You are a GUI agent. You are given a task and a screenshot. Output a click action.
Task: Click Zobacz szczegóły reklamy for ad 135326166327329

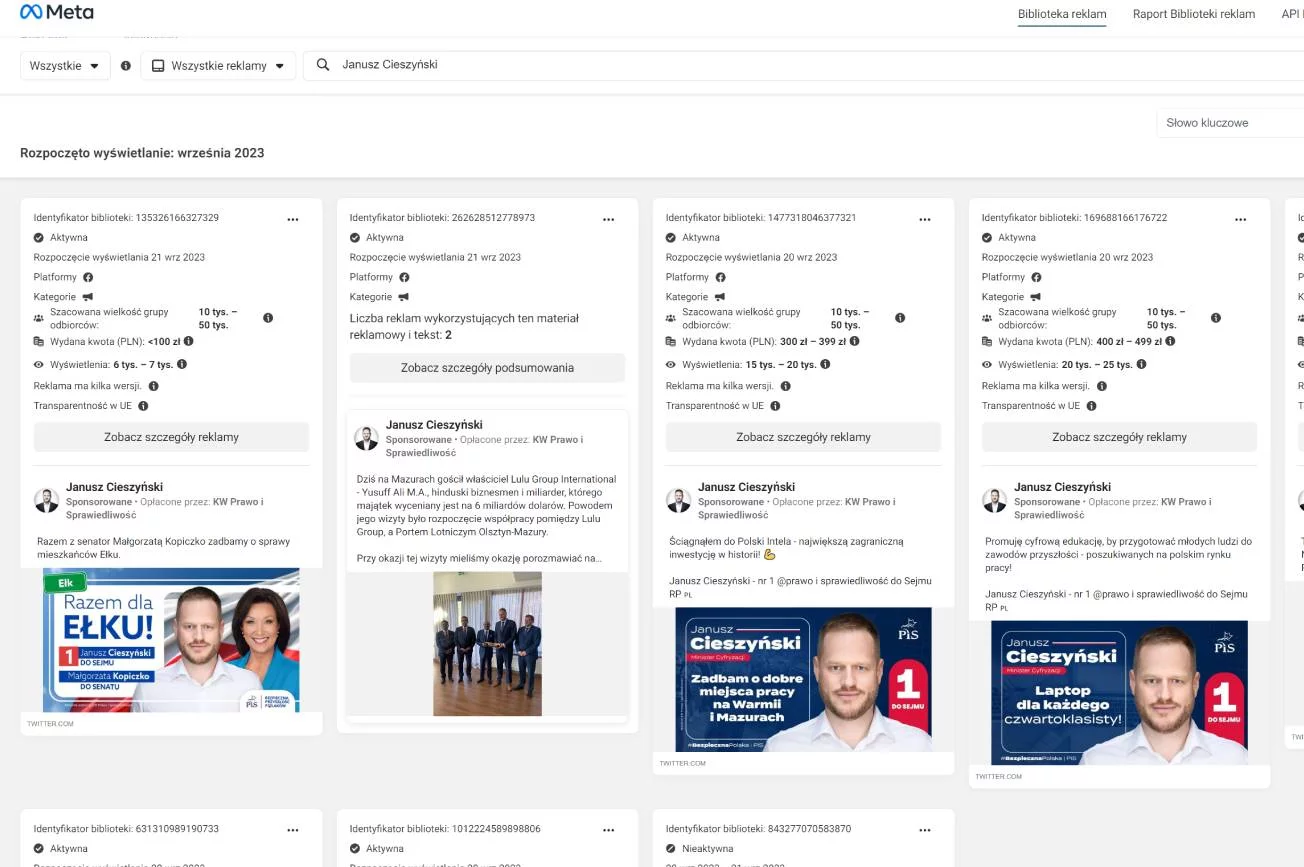pyautogui.click(x=171, y=437)
